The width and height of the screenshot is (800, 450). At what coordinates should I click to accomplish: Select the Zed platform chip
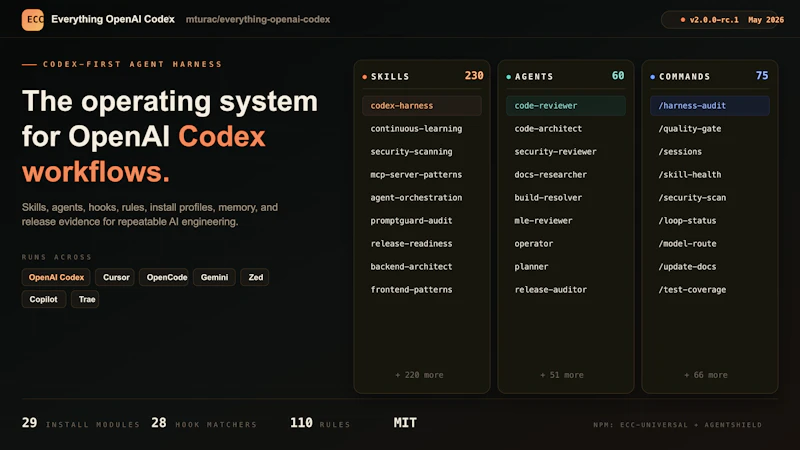255,277
